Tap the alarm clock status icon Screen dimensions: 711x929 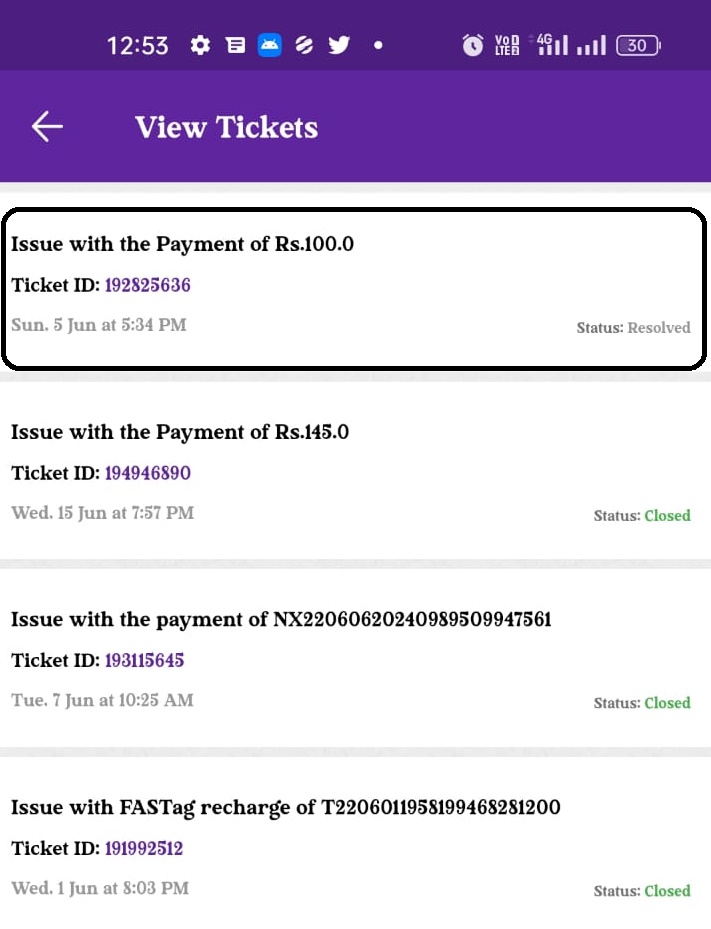click(x=472, y=45)
